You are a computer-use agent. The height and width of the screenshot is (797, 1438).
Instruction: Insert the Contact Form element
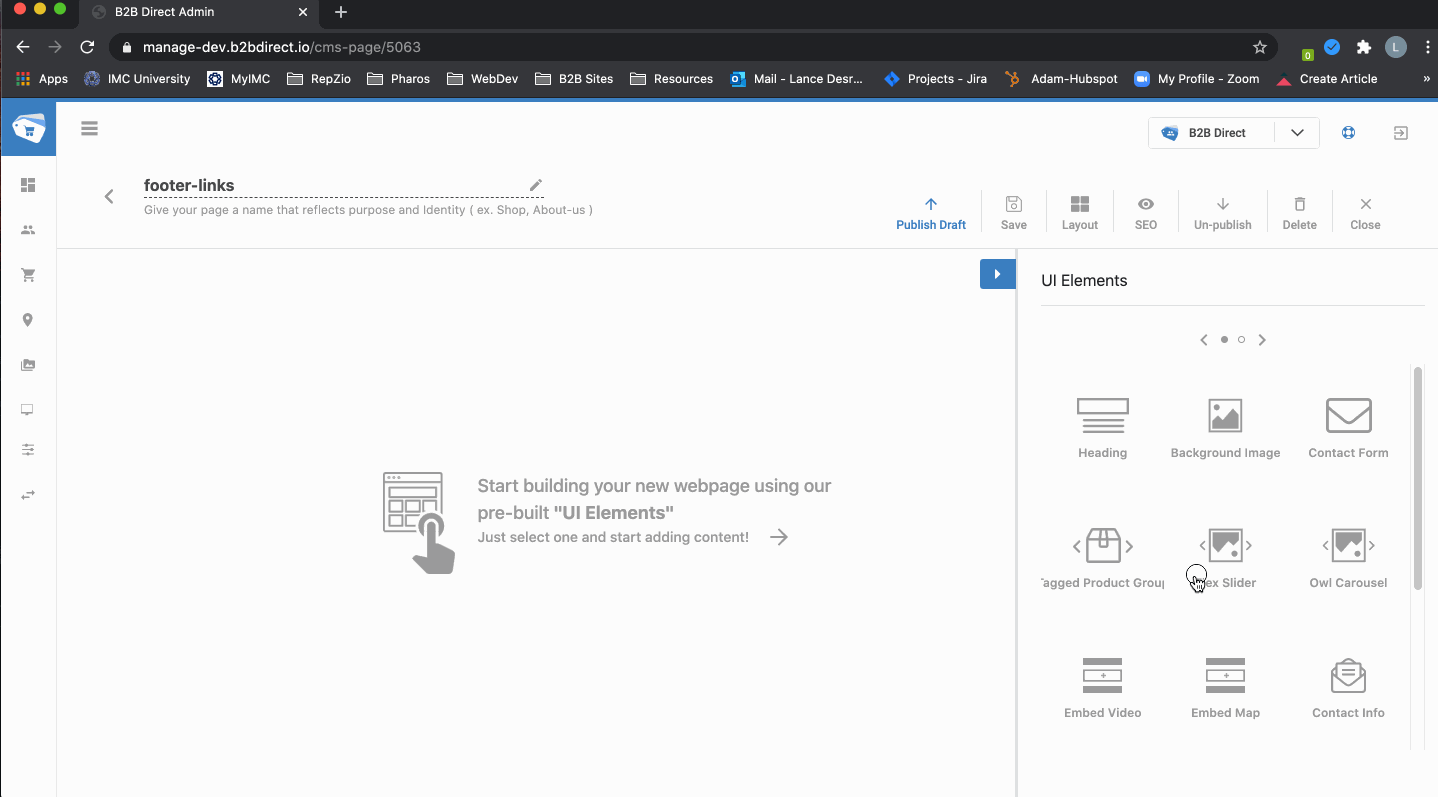tap(1348, 428)
